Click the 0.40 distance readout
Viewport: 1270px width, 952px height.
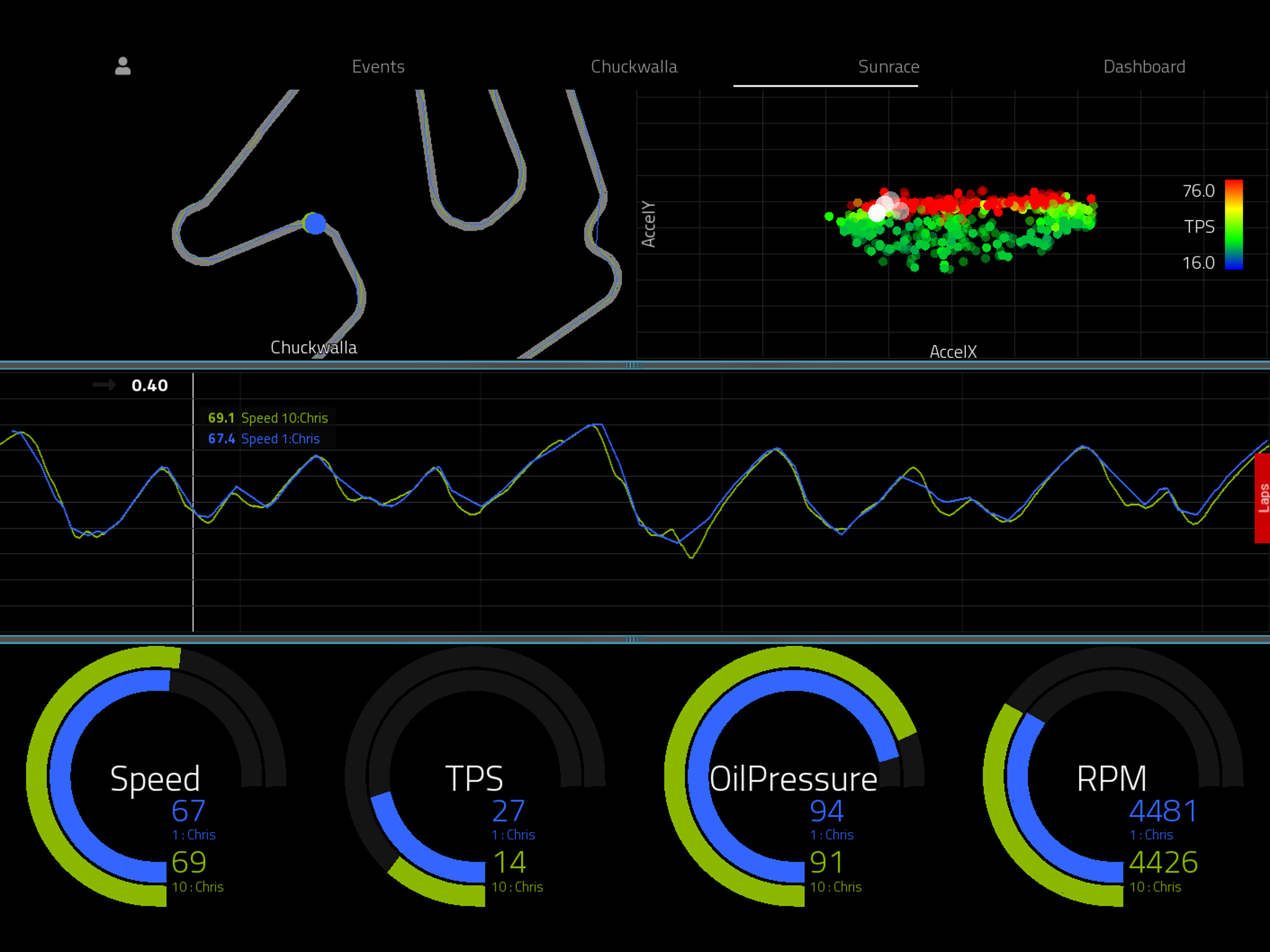pyautogui.click(x=149, y=385)
